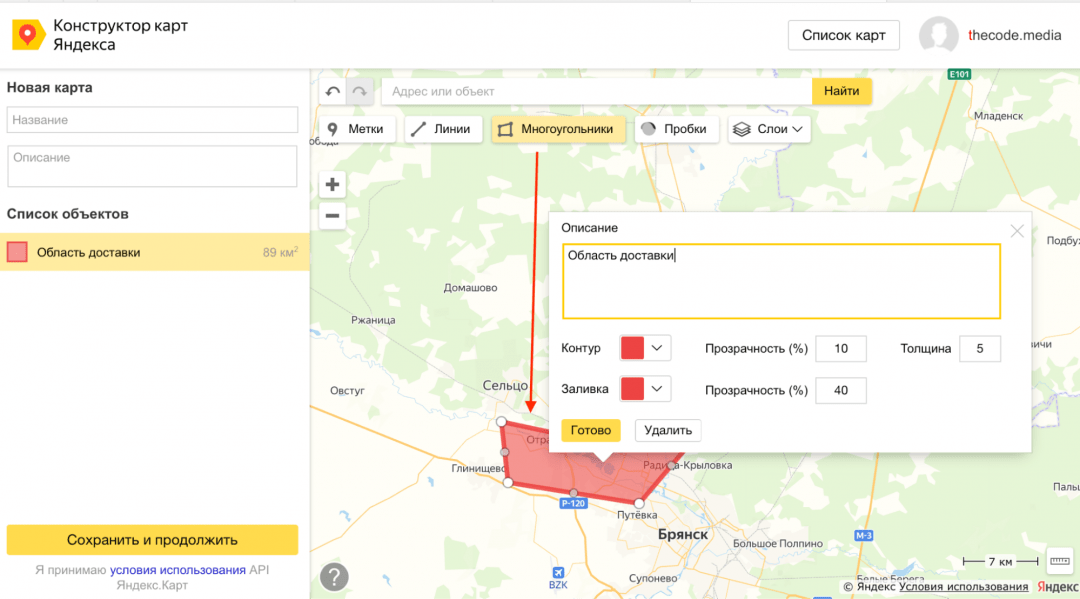Click the Толщина thickness input field
The image size is (1080, 599).
[x=979, y=349]
